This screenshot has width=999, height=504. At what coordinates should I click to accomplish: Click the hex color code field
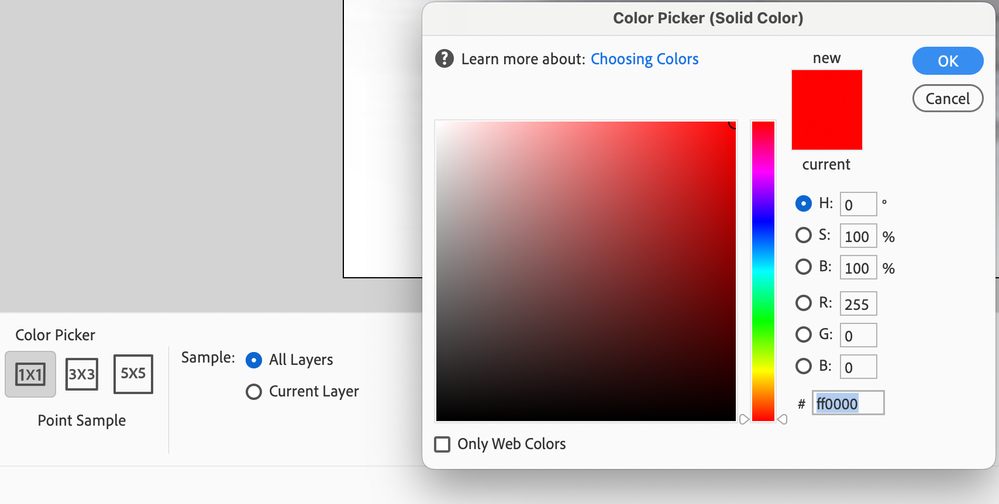pos(848,404)
